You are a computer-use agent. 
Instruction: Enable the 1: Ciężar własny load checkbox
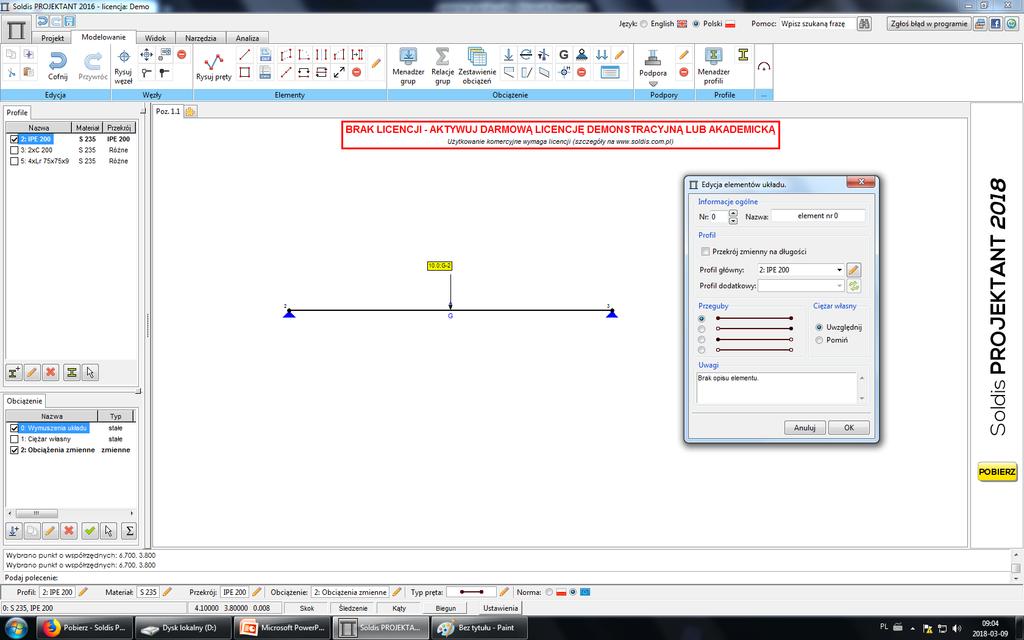(x=14, y=440)
